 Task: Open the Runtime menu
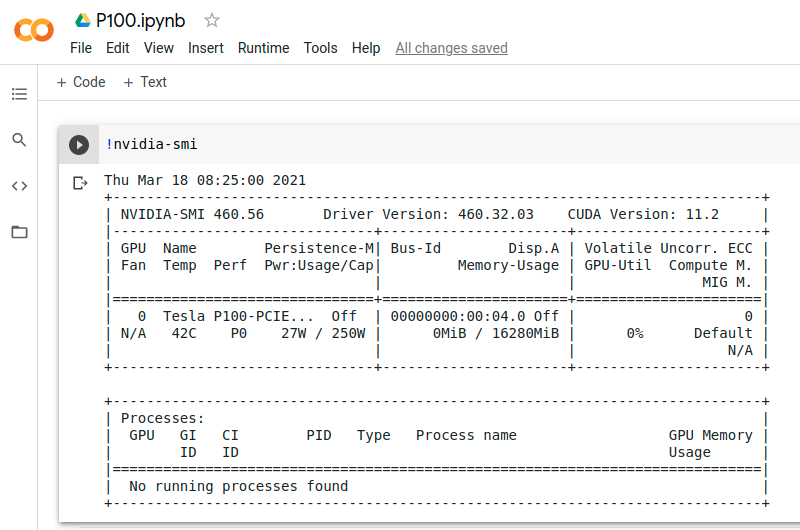263,48
